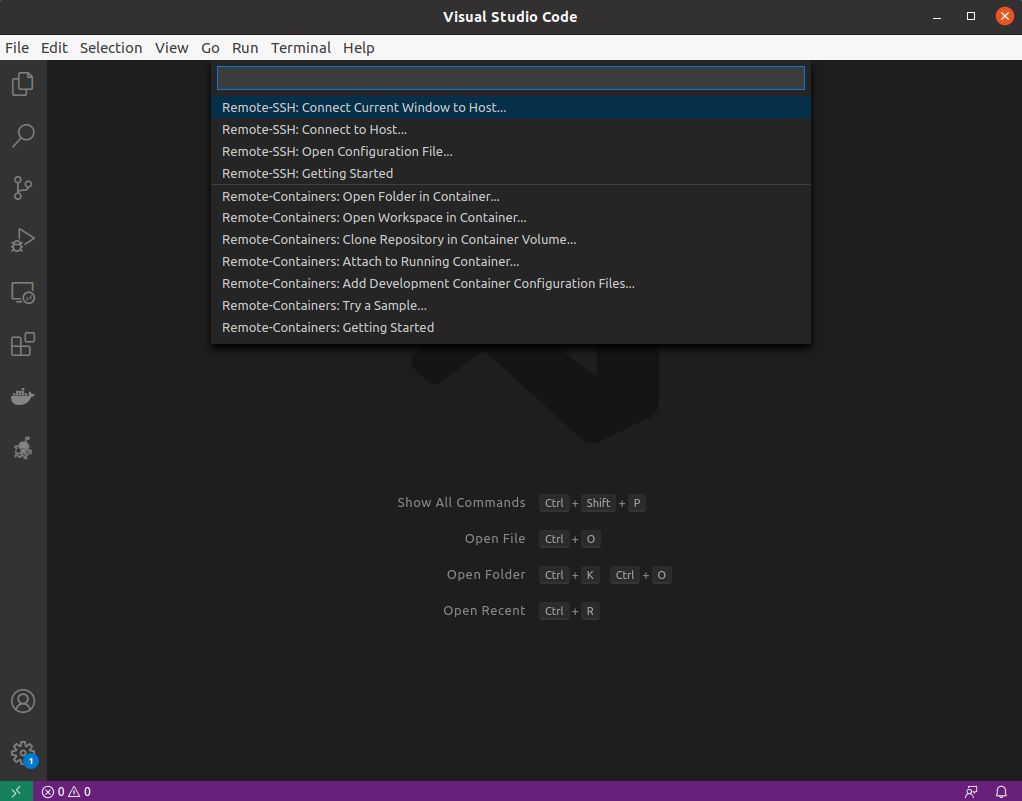The width and height of the screenshot is (1022, 801).
Task: Open the Help menu
Action: pos(358,48)
